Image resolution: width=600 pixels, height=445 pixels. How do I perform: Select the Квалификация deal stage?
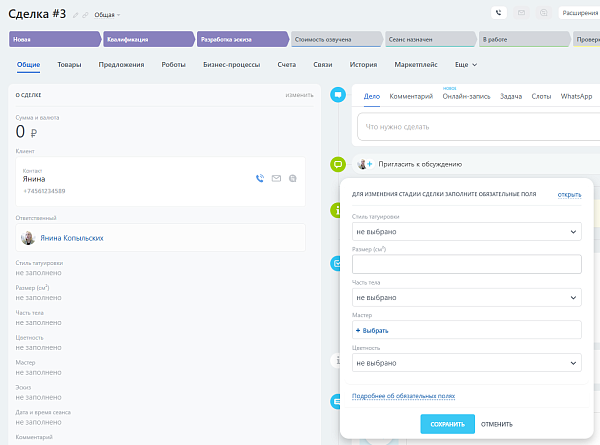coord(148,39)
